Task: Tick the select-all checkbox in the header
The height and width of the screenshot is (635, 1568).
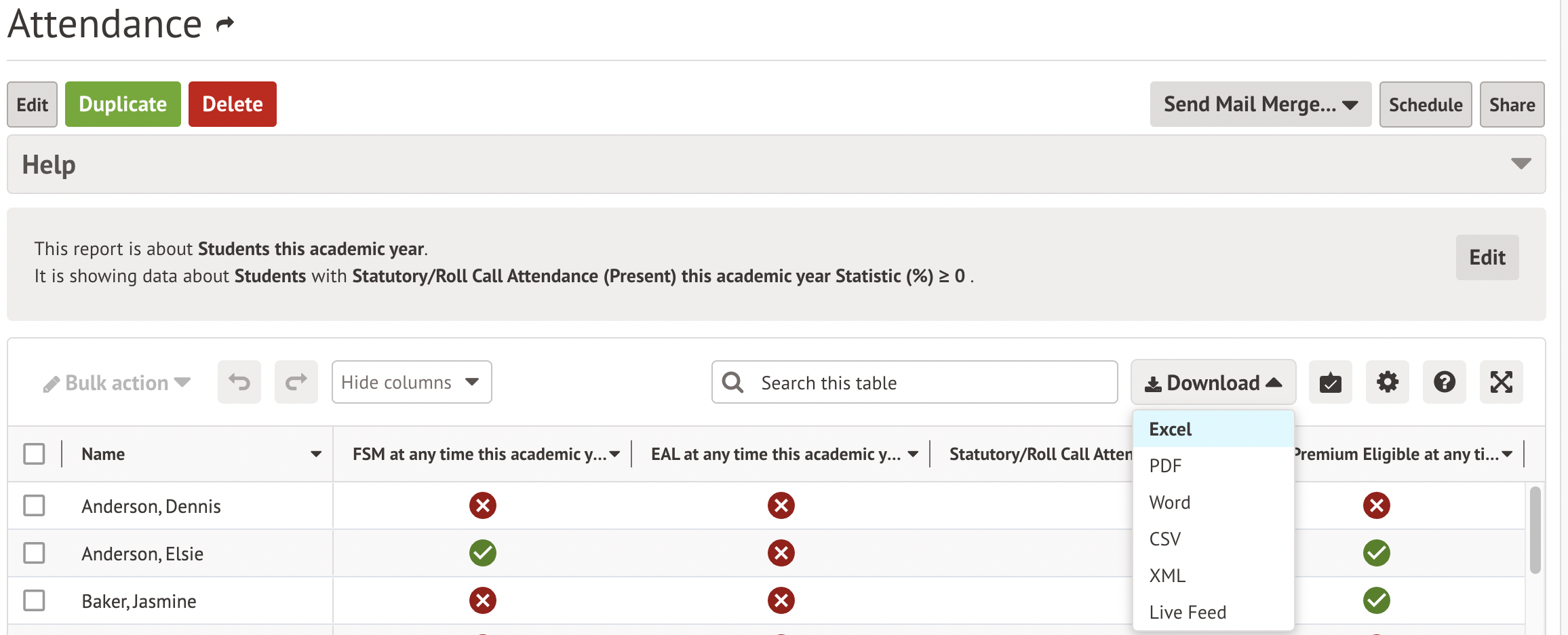Action: pos(34,454)
